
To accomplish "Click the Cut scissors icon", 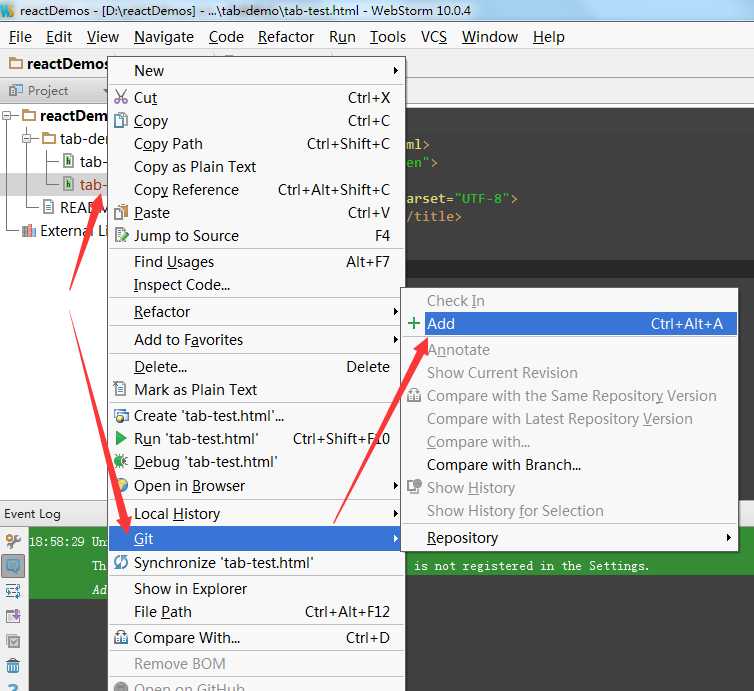I will tap(121, 98).
